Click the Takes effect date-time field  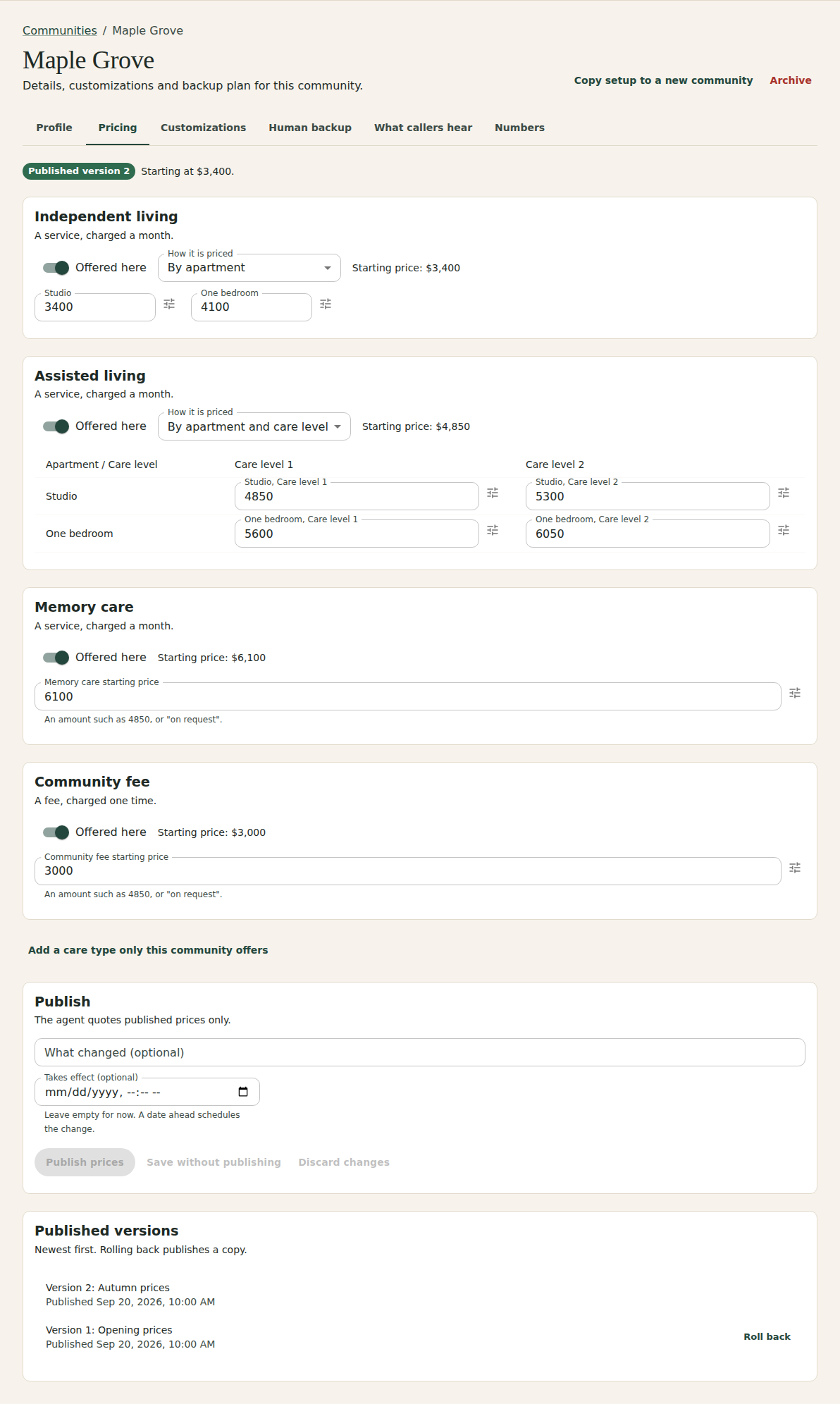[147, 1092]
